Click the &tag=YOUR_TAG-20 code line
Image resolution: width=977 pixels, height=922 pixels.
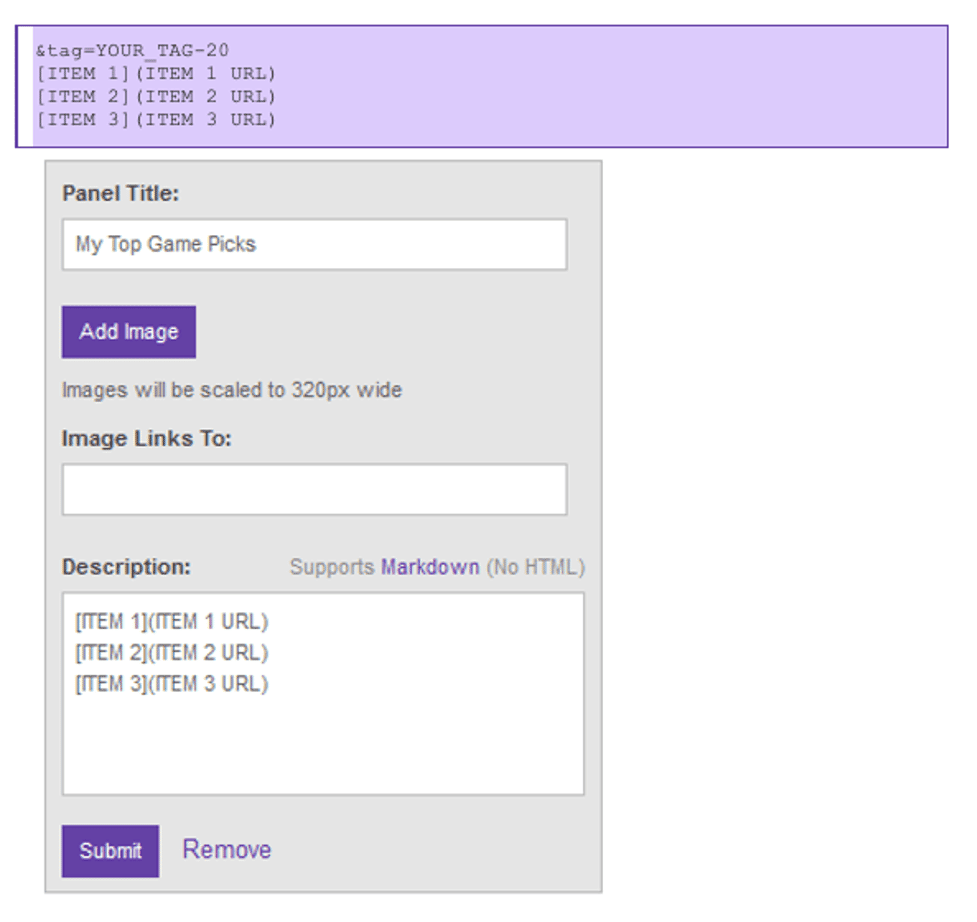(x=132, y=50)
